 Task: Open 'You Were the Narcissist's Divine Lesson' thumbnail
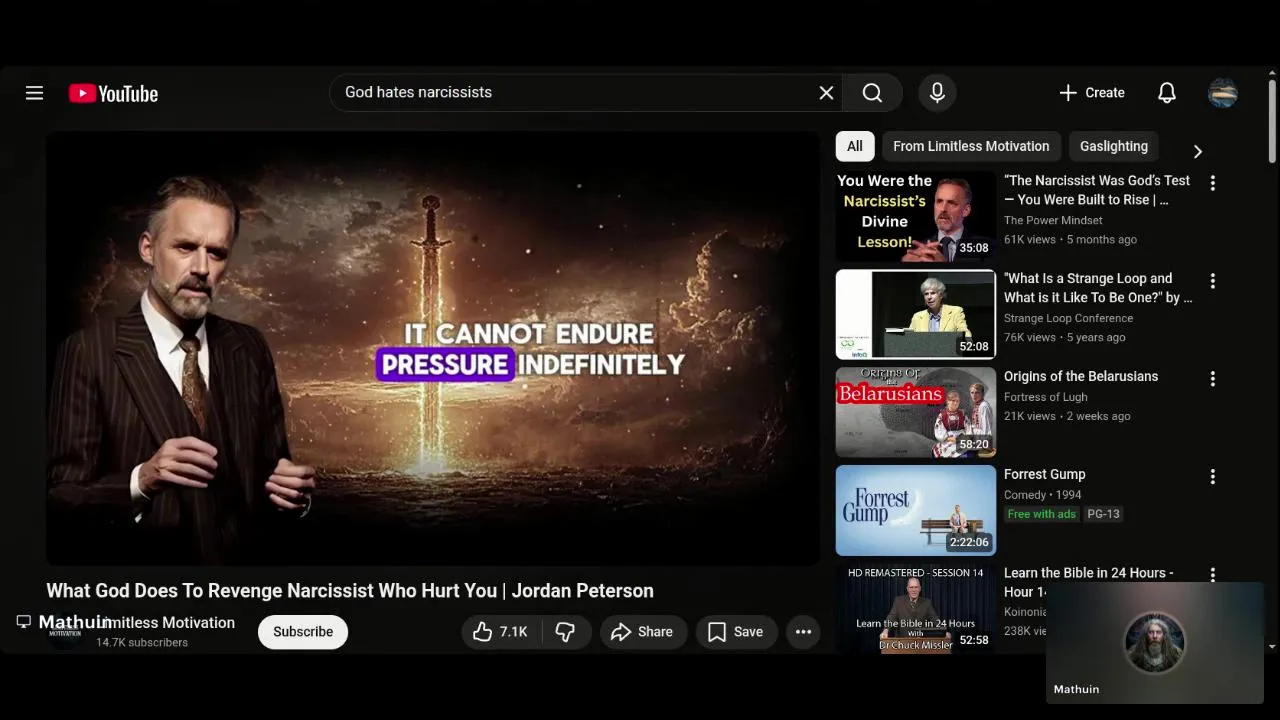[x=916, y=216]
